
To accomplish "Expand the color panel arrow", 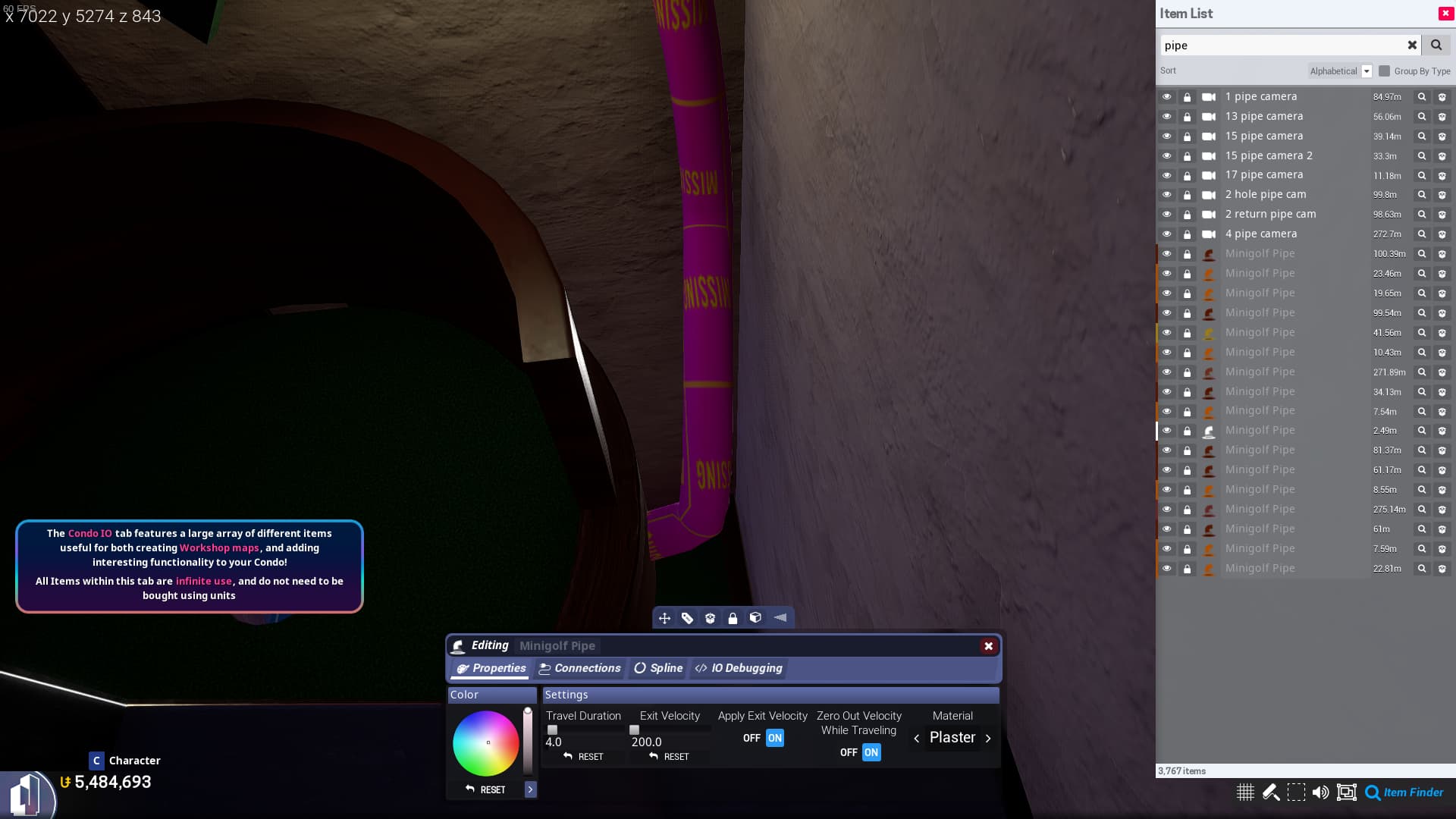I will point(530,789).
